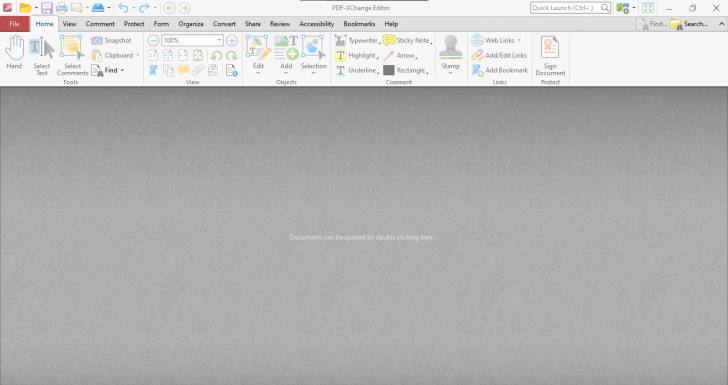Select the Rectangle annotation tool

(x=405, y=70)
